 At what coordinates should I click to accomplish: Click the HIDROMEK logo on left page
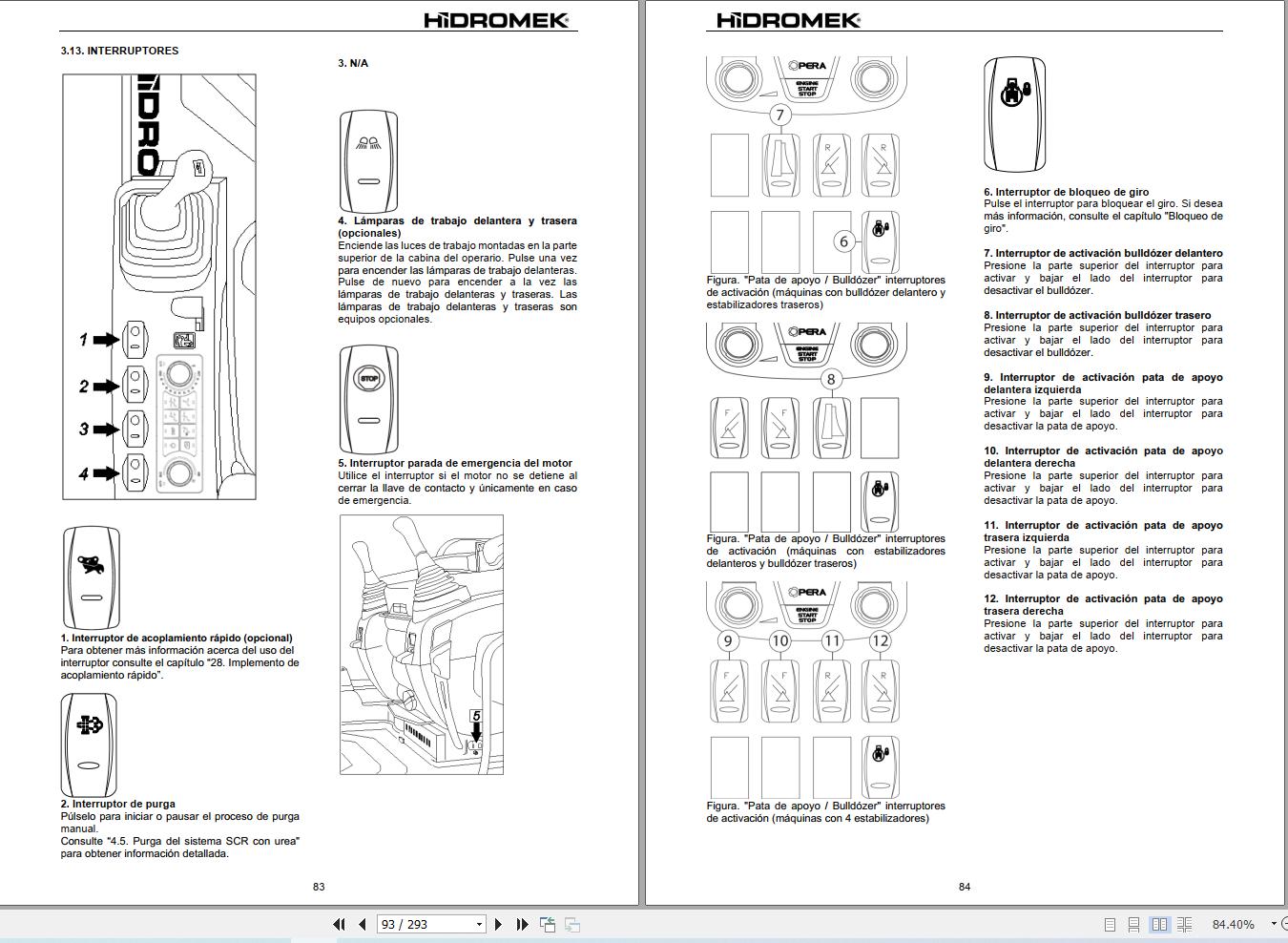(496, 20)
